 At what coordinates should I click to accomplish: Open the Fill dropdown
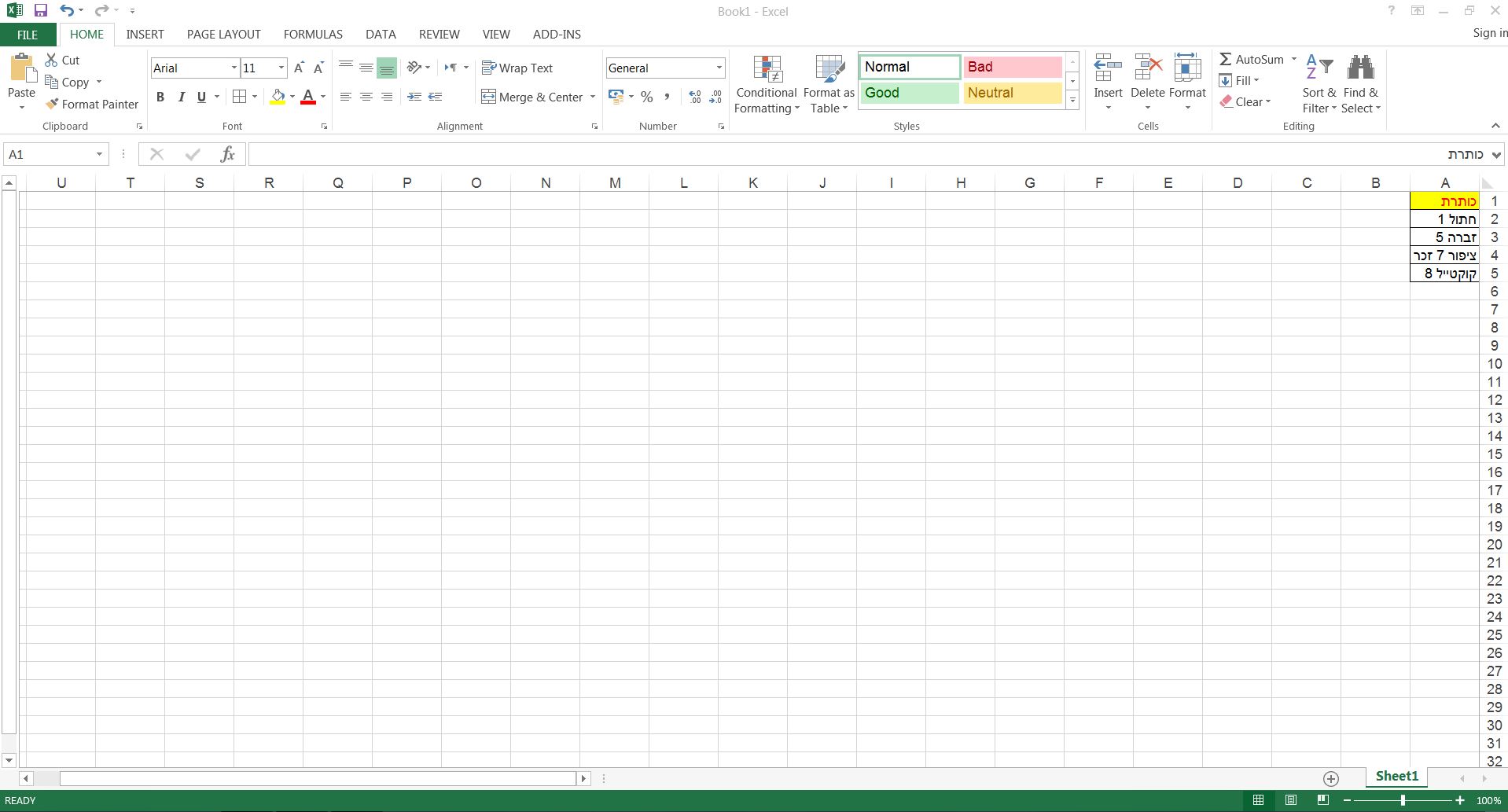coord(1239,80)
